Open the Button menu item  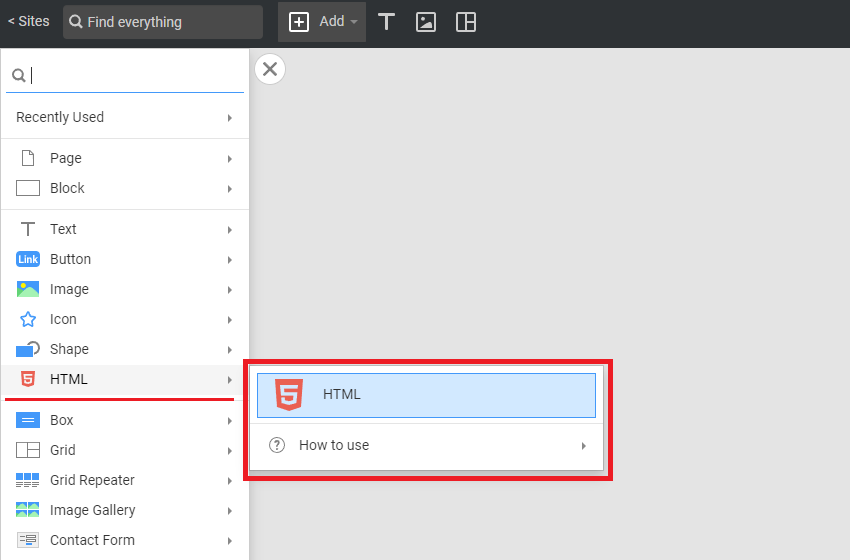125,259
